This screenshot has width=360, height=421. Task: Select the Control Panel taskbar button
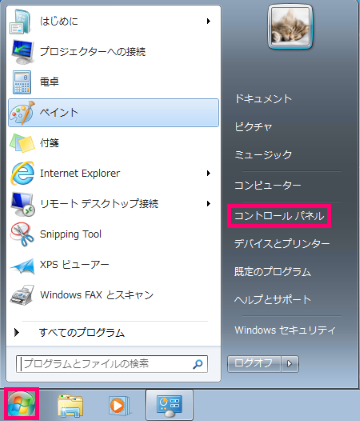coord(169,405)
